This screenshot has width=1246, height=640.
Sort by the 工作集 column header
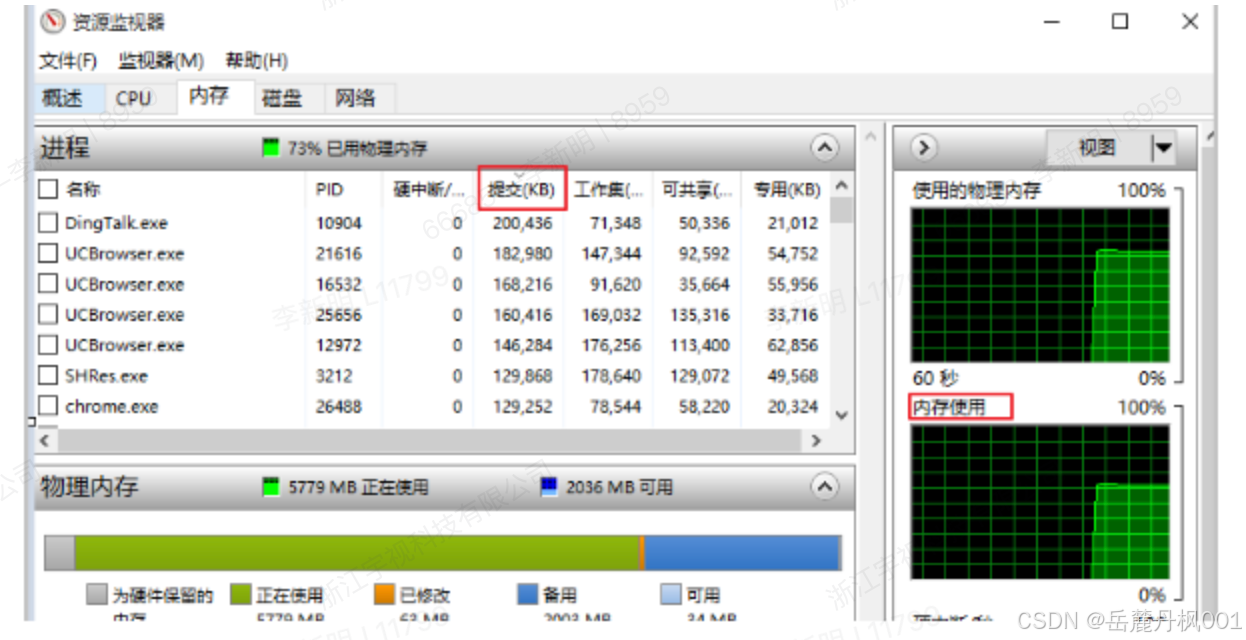(608, 189)
